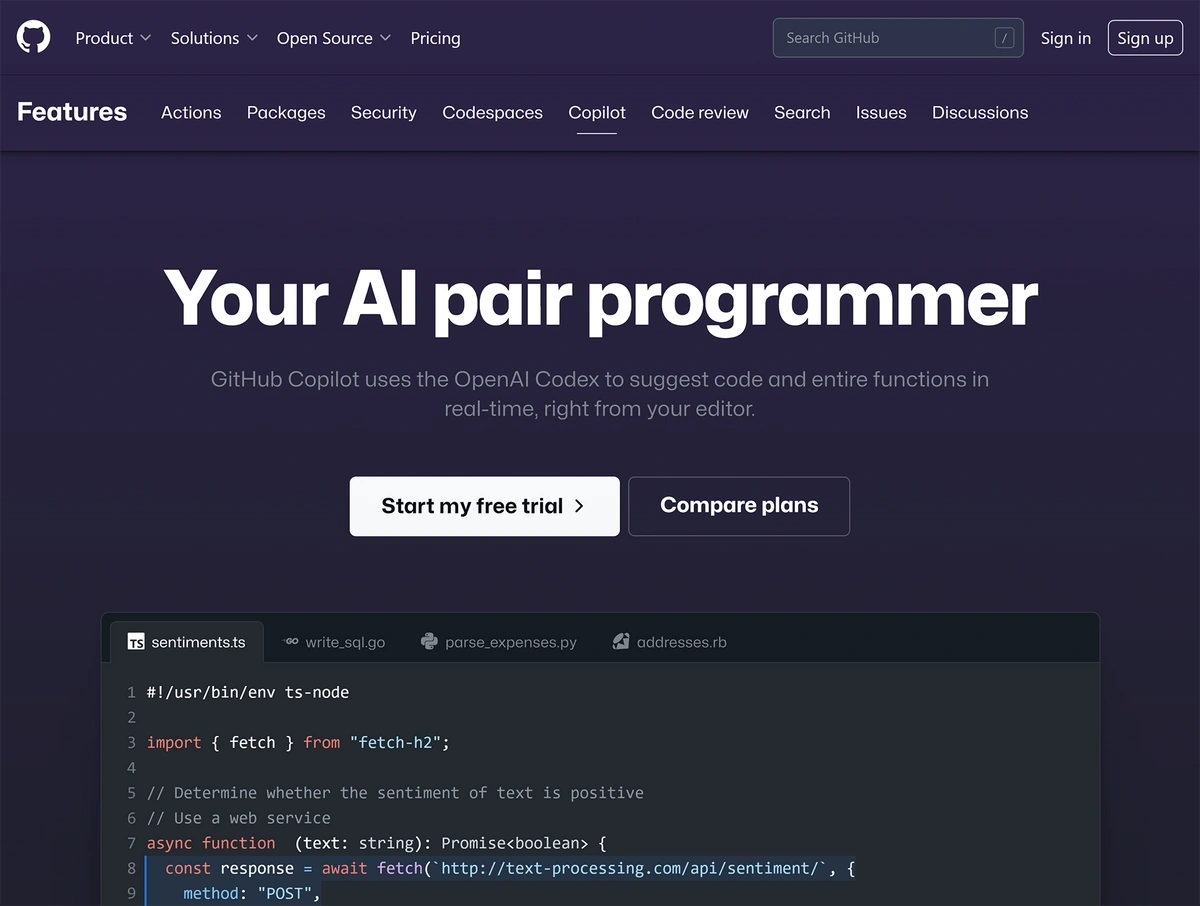
Task: Click the arrow in Start my free trial
Action: pos(579,506)
